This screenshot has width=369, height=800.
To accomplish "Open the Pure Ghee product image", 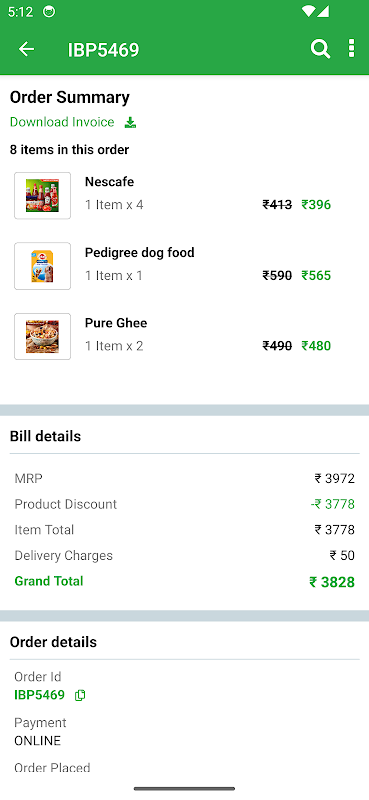I will point(42,336).
